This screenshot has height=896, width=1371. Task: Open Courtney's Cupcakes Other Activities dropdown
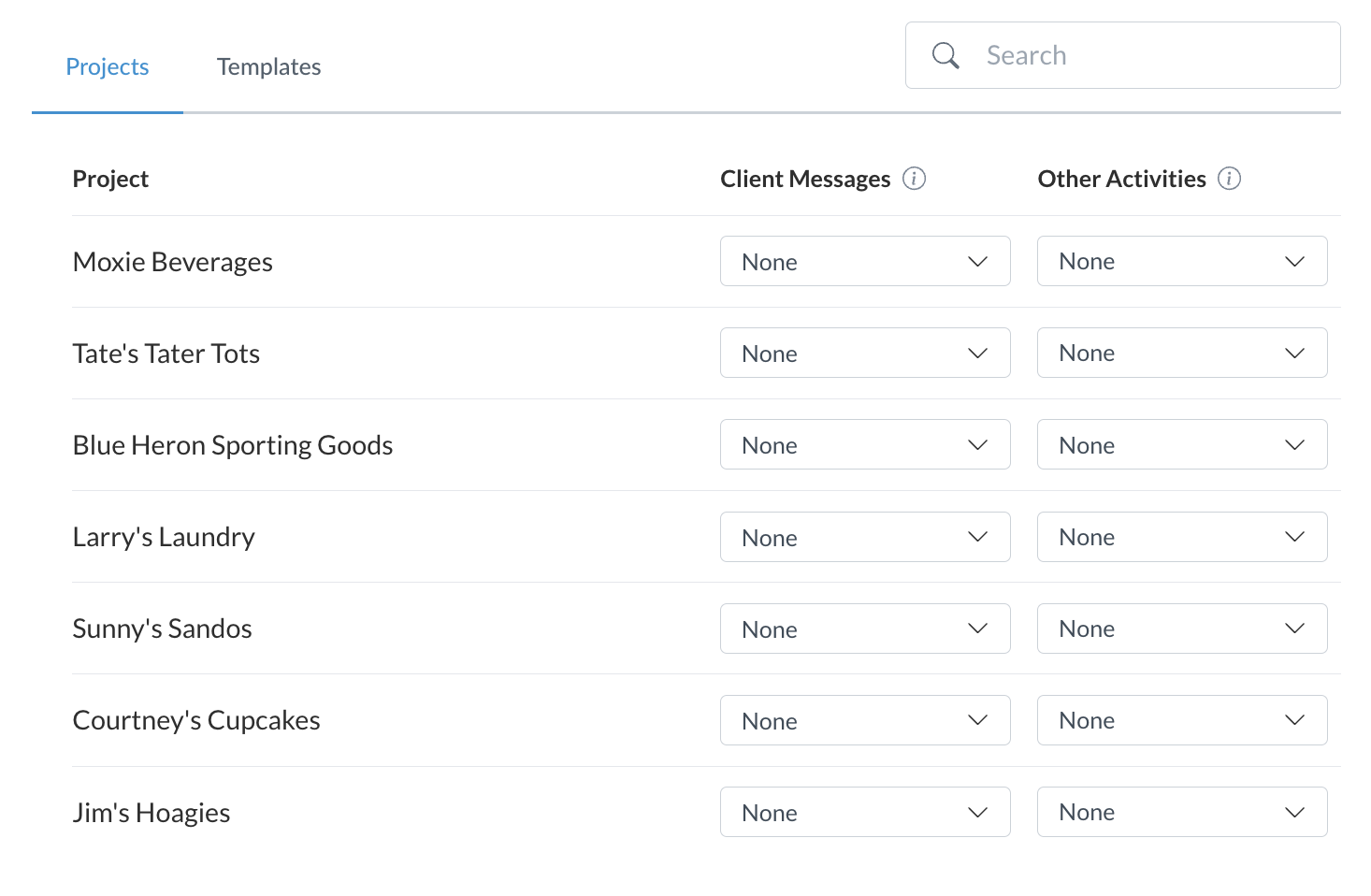coord(1181,720)
